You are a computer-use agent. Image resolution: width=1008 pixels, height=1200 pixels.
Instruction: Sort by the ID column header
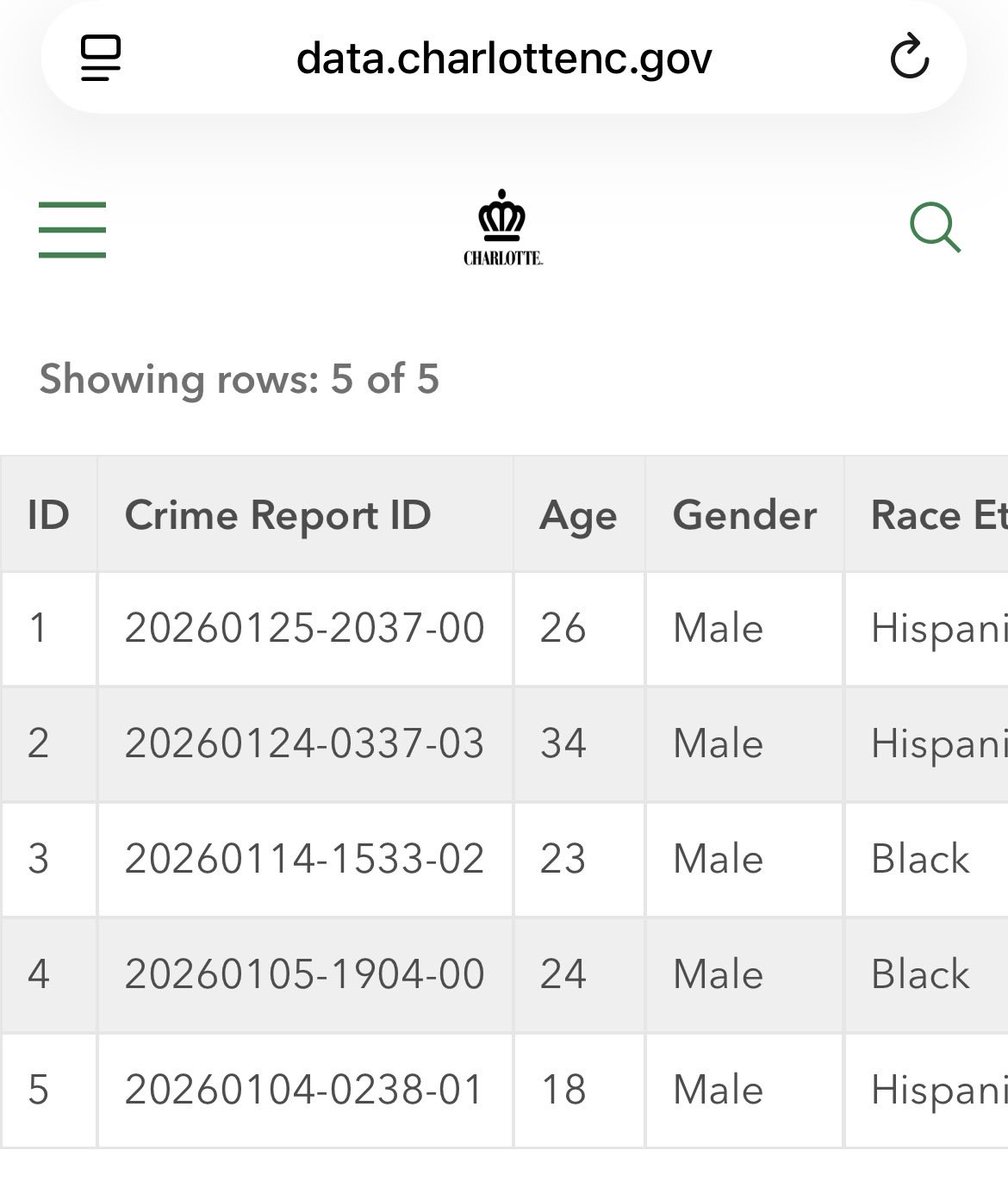48,515
